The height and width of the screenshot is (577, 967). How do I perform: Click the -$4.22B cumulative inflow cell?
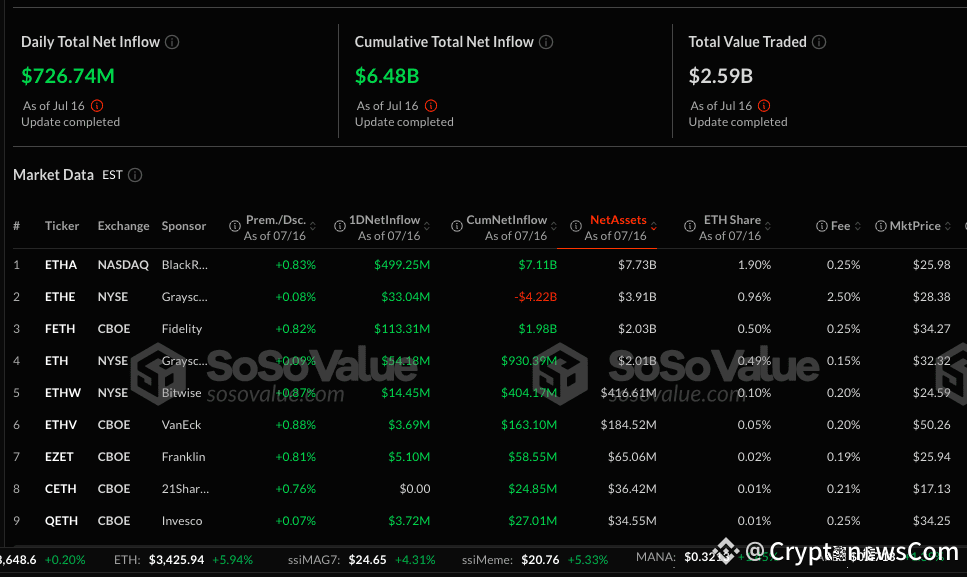(x=535, y=297)
